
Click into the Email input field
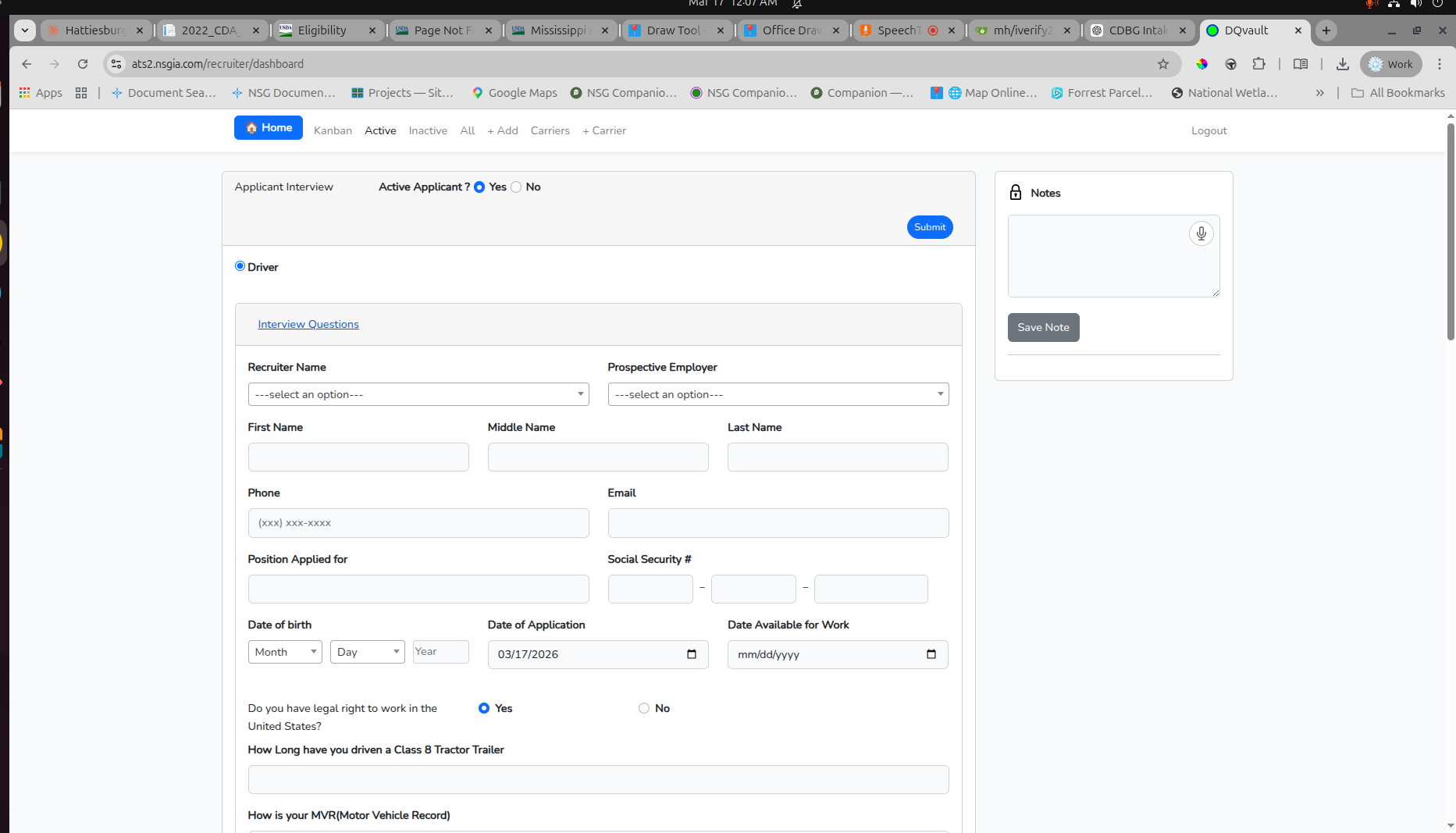point(778,523)
